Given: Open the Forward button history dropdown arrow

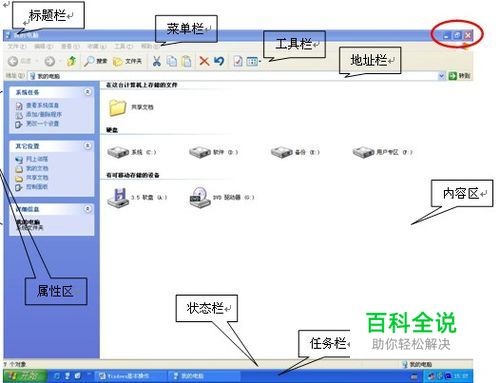Looking at the screenshot, I should [60, 61].
